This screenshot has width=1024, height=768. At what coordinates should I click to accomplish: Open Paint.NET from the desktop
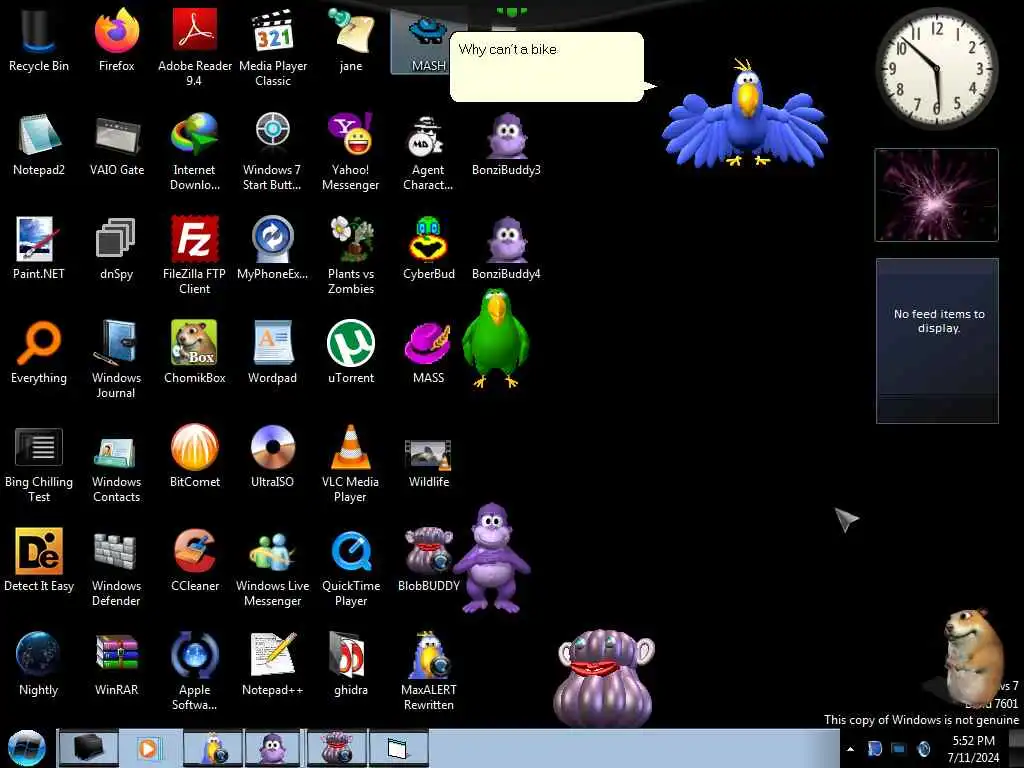pos(39,248)
